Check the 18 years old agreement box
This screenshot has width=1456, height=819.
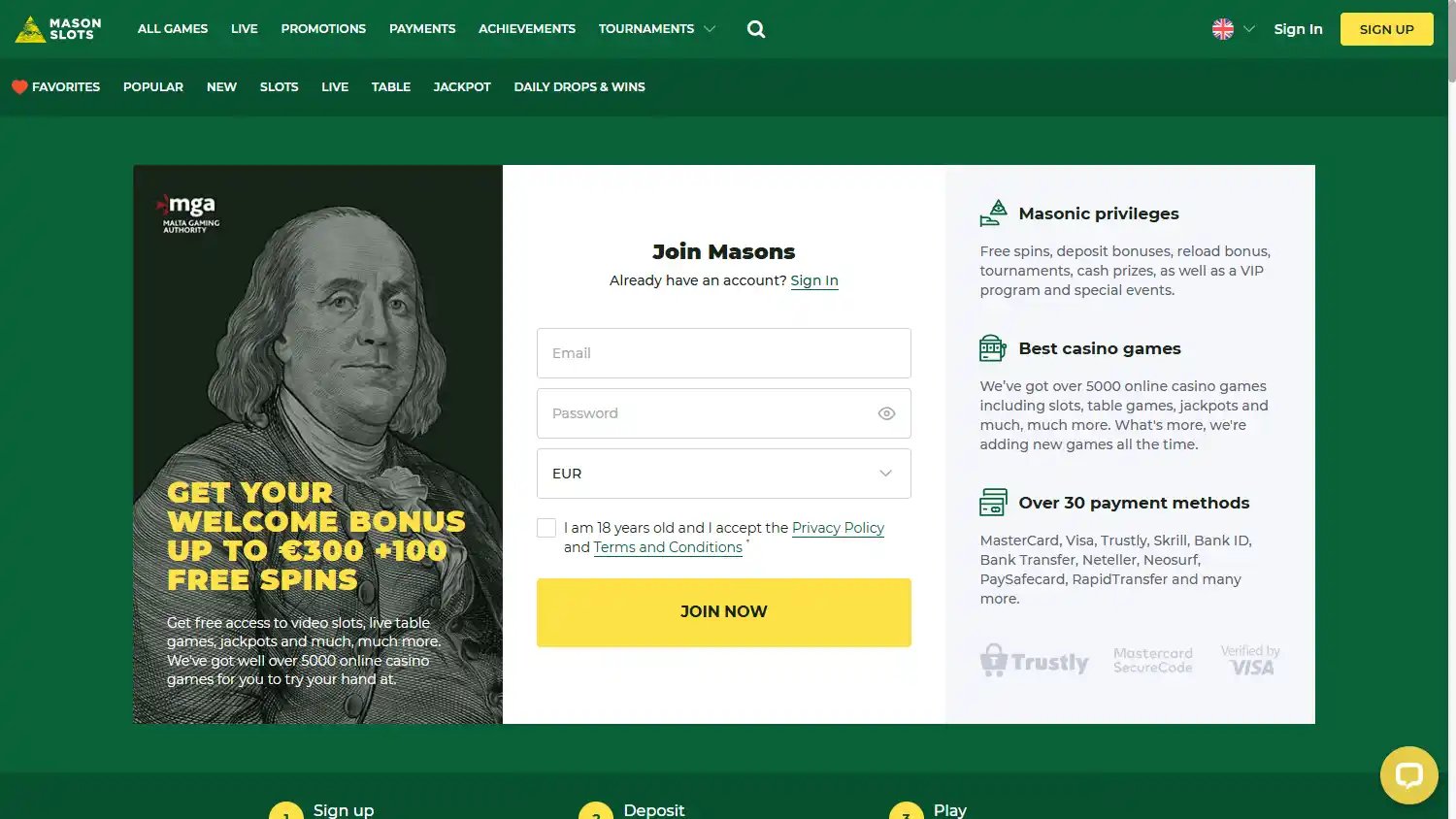546,528
